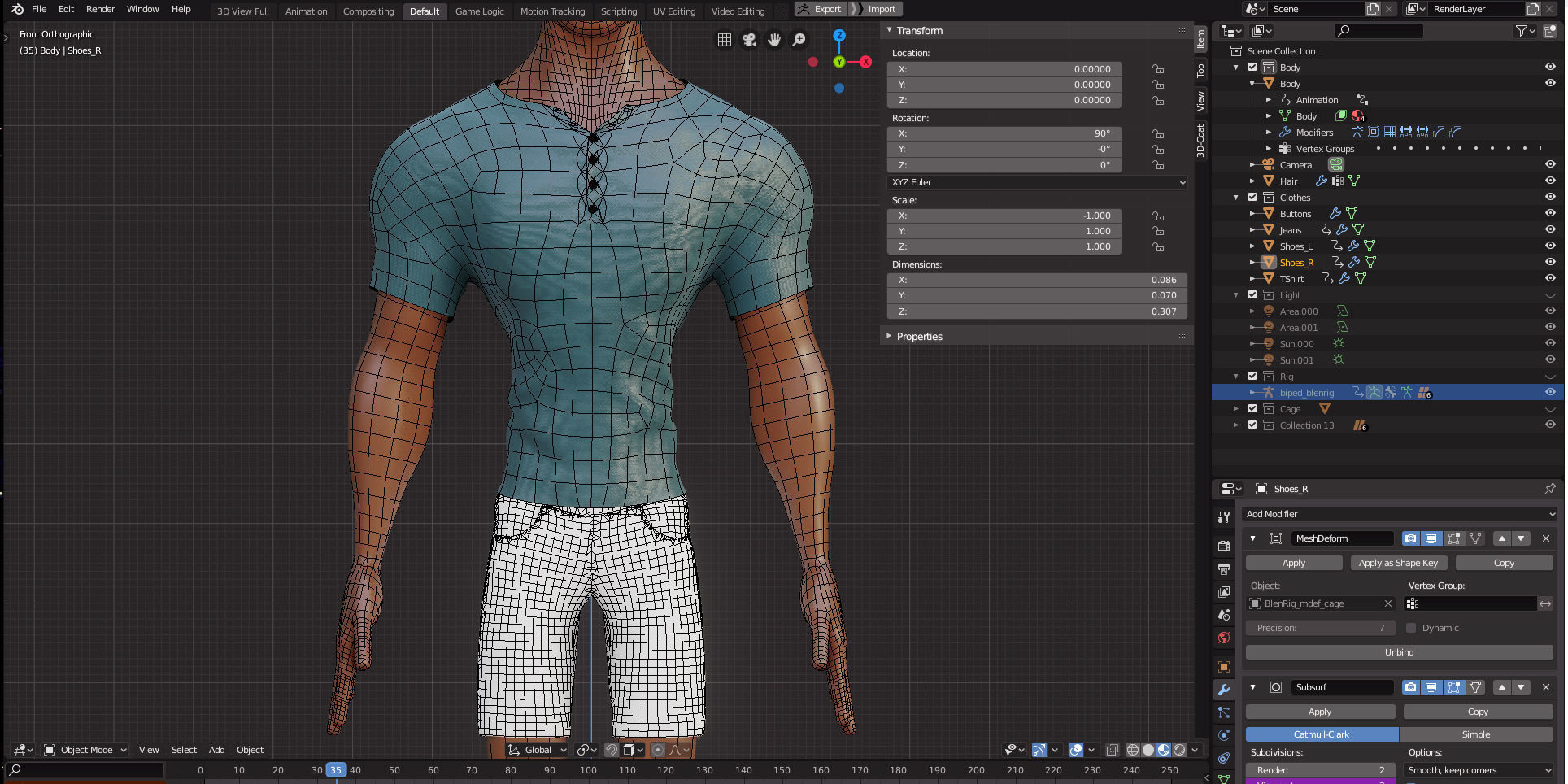1568x784 pixels.
Task: Expand the Cage collection
Action: (x=1236, y=408)
